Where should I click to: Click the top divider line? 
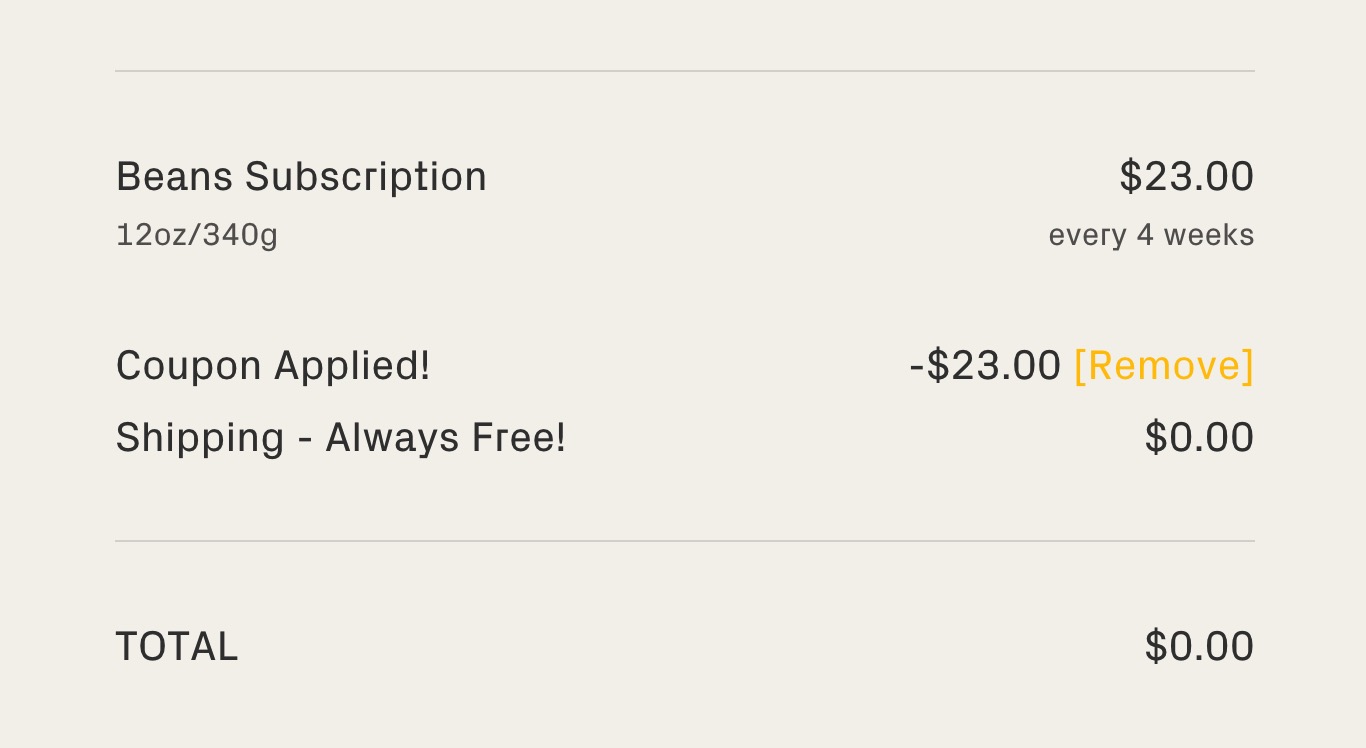(x=684, y=71)
